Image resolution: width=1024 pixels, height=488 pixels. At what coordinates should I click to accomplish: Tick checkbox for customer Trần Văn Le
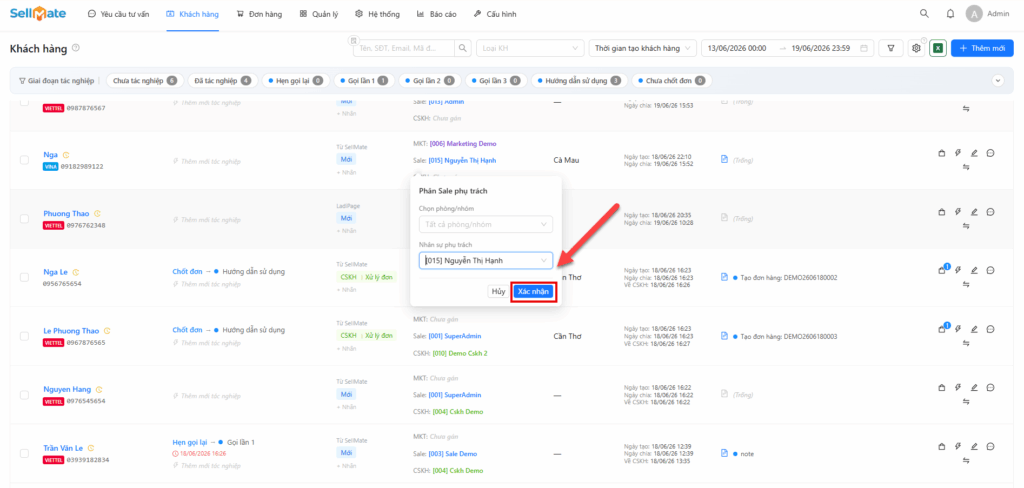click(24, 453)
